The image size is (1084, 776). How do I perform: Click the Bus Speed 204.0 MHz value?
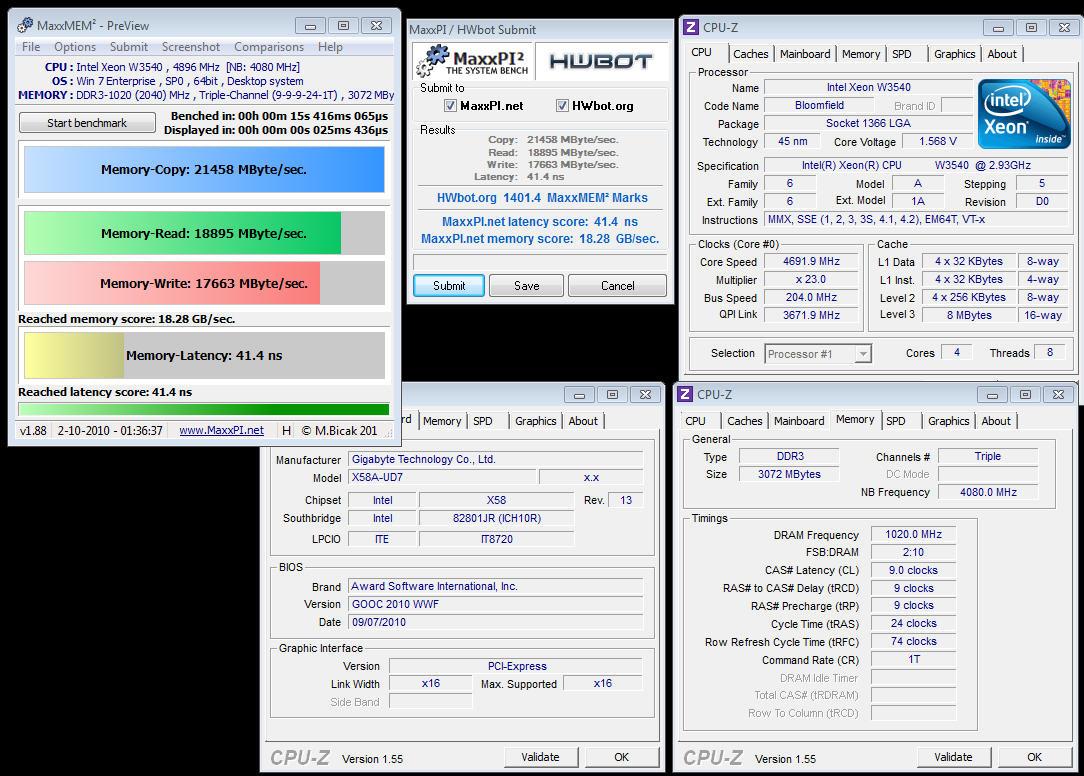click(811, 297)
